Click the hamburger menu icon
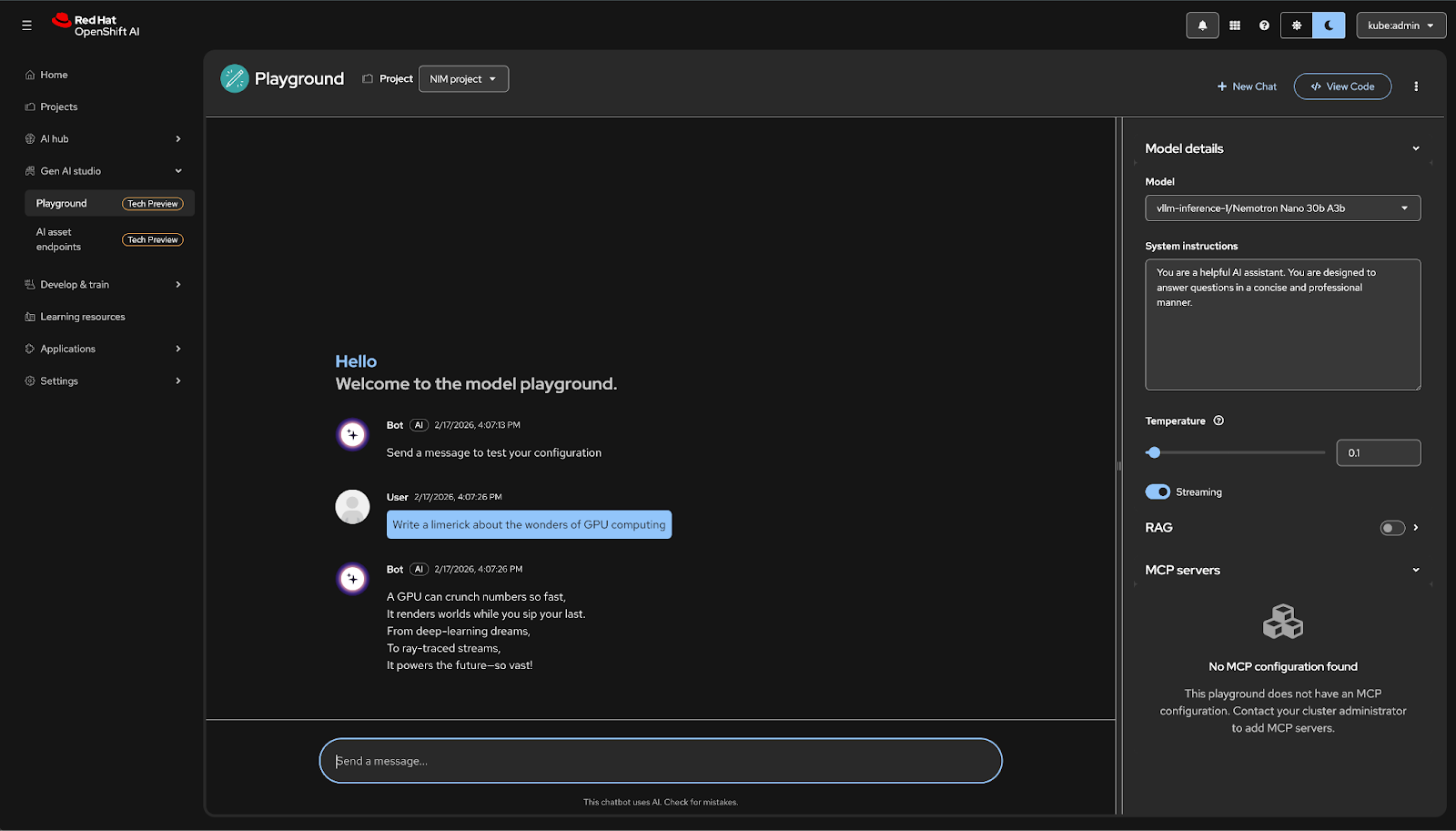1456x831 pixels. coord(26,25)
